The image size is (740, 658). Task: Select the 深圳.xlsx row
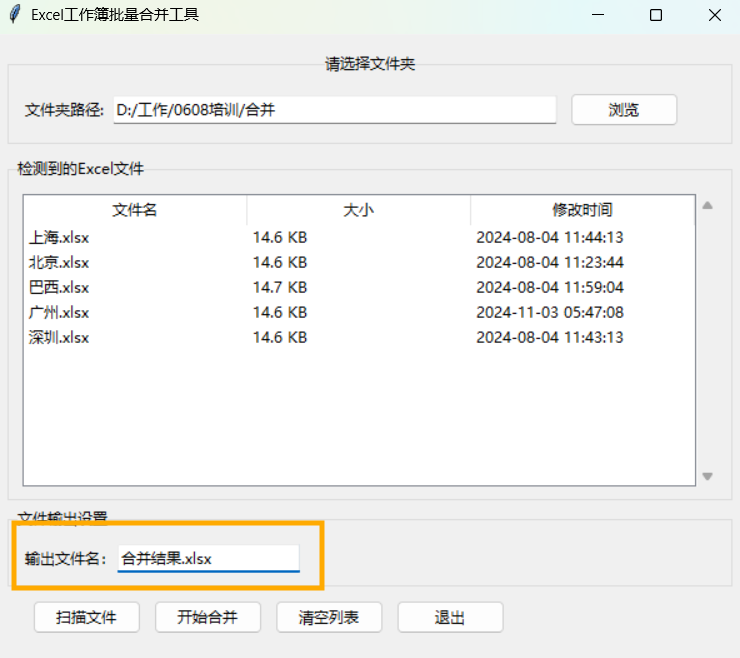359,337
